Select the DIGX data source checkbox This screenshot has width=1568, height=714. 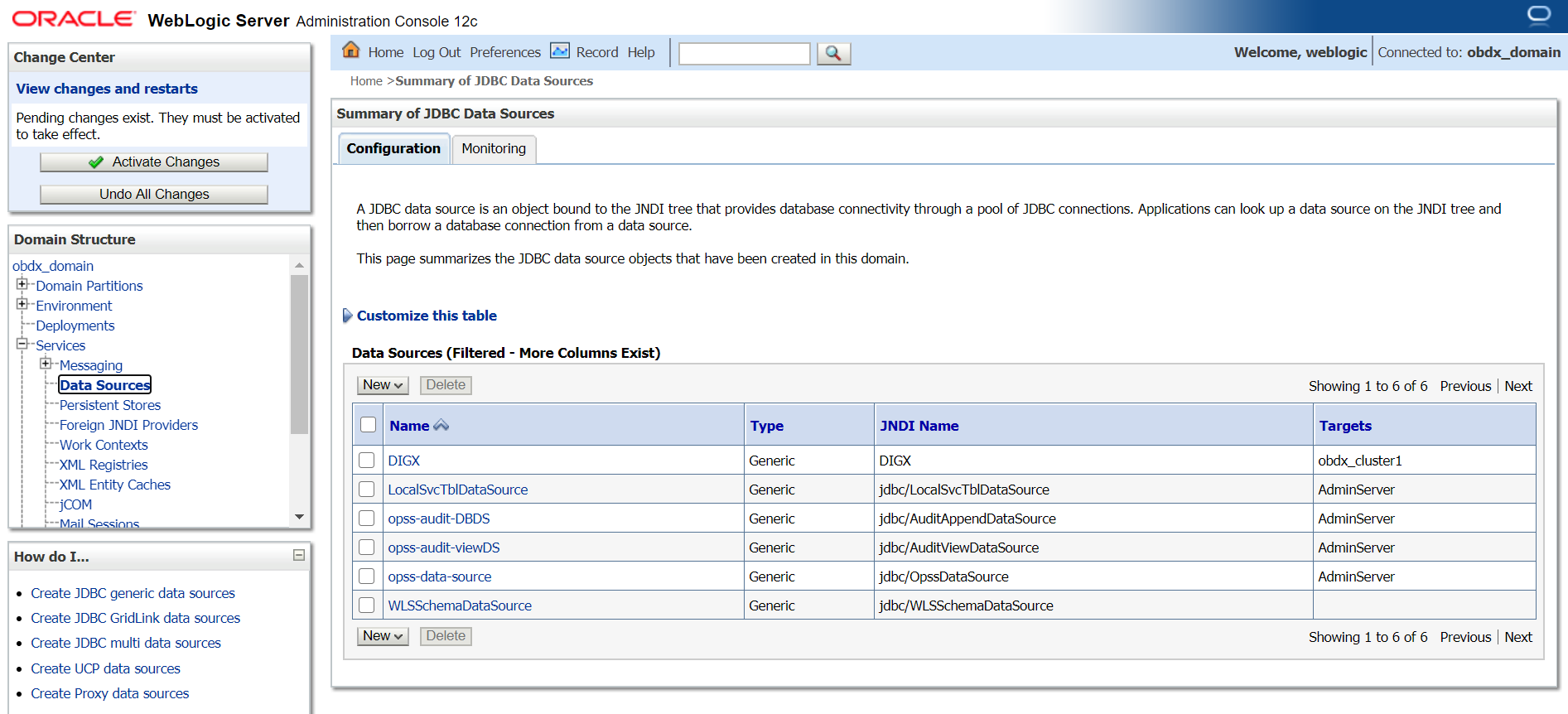367,461
